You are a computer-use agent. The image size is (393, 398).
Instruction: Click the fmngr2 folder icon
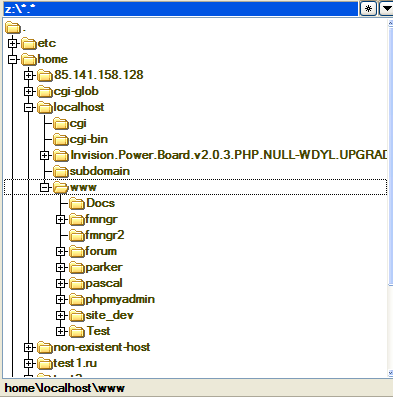pos(77,235)
